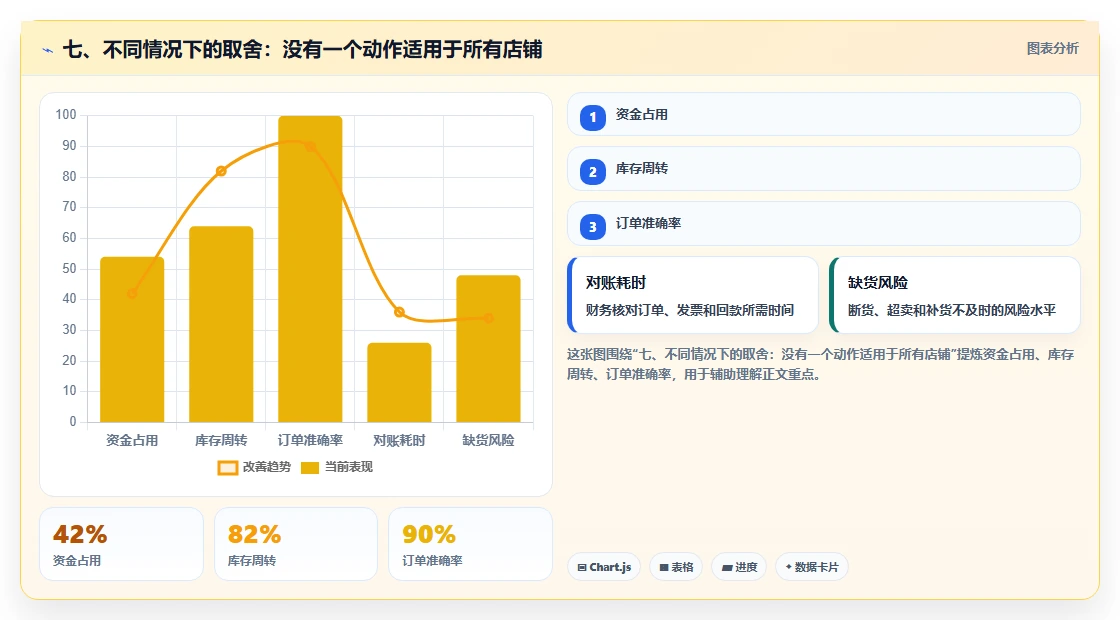This screenshot has height=620, width=1120.
Task: Toggle the 改善趋势 legend swatch
Action: pos(227,468)
